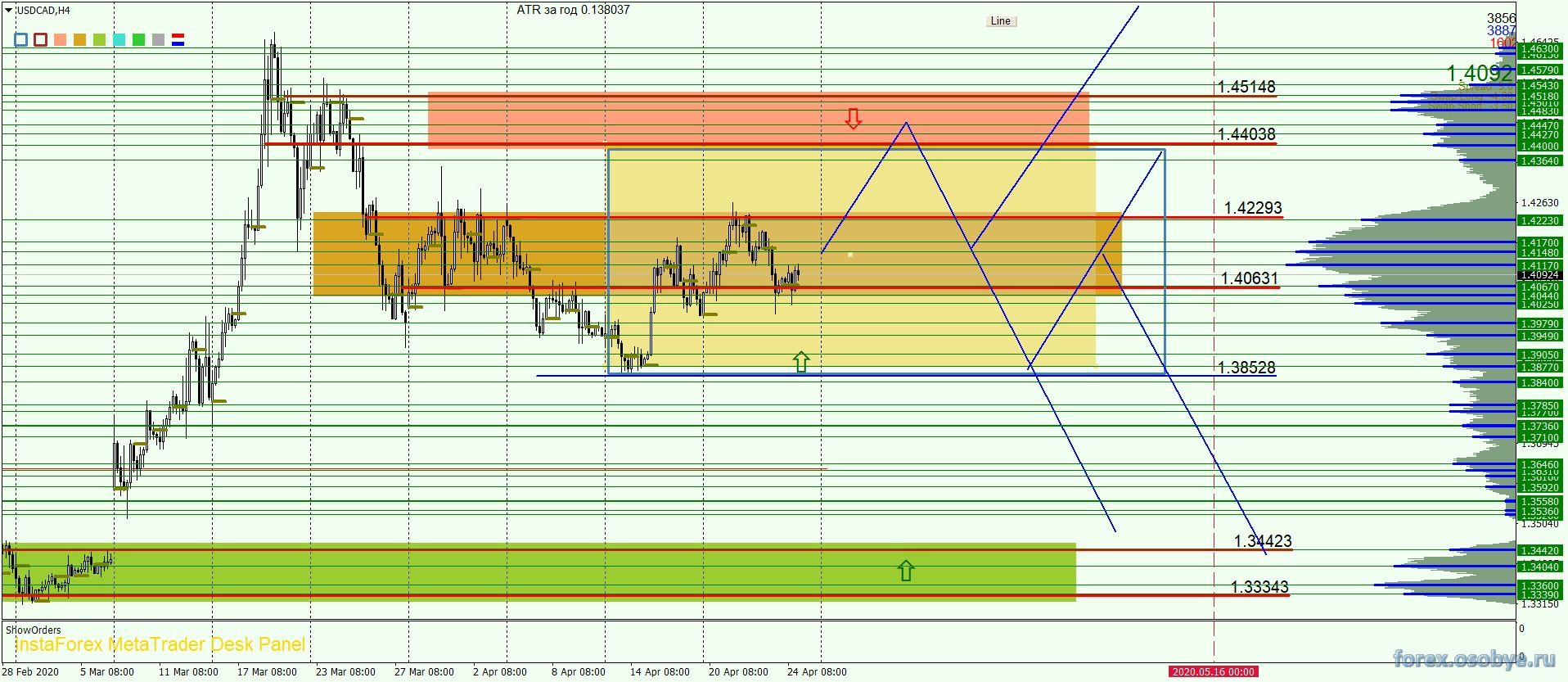Click the 23 Mar 08:00 date label

345,672
